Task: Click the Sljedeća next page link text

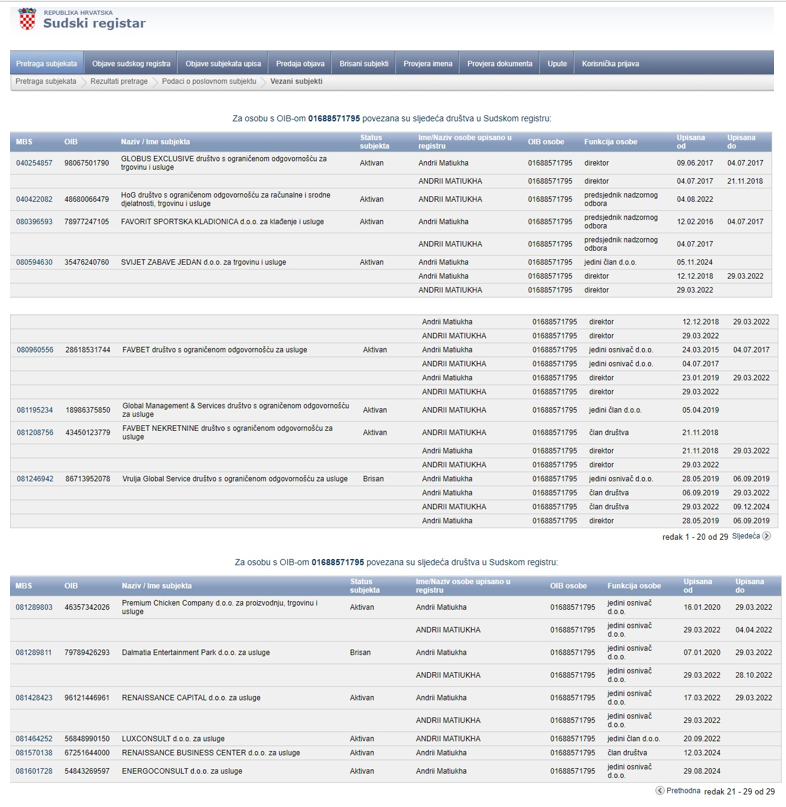Action: pyautogui.click(x=745, y=536)
